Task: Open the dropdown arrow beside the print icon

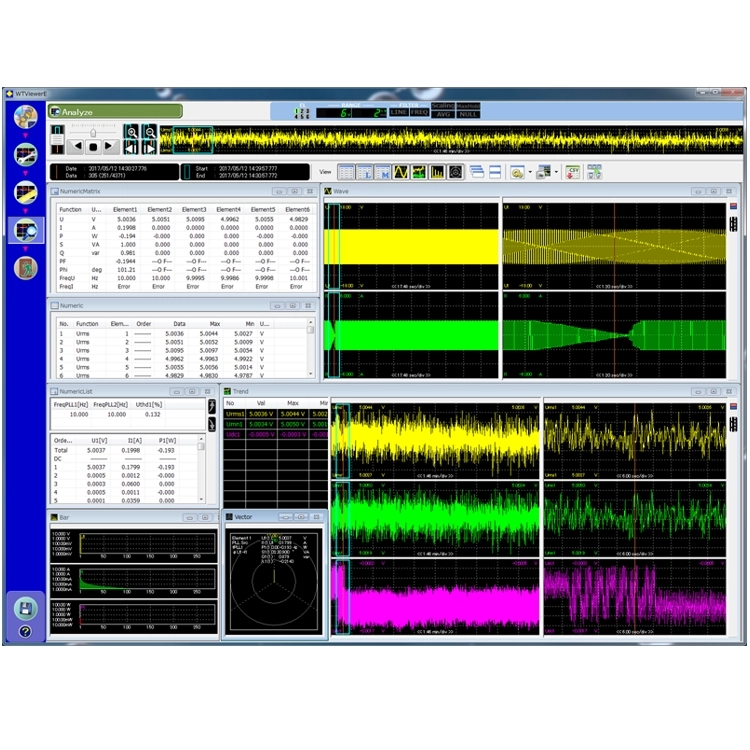Action: pos(556,172)
